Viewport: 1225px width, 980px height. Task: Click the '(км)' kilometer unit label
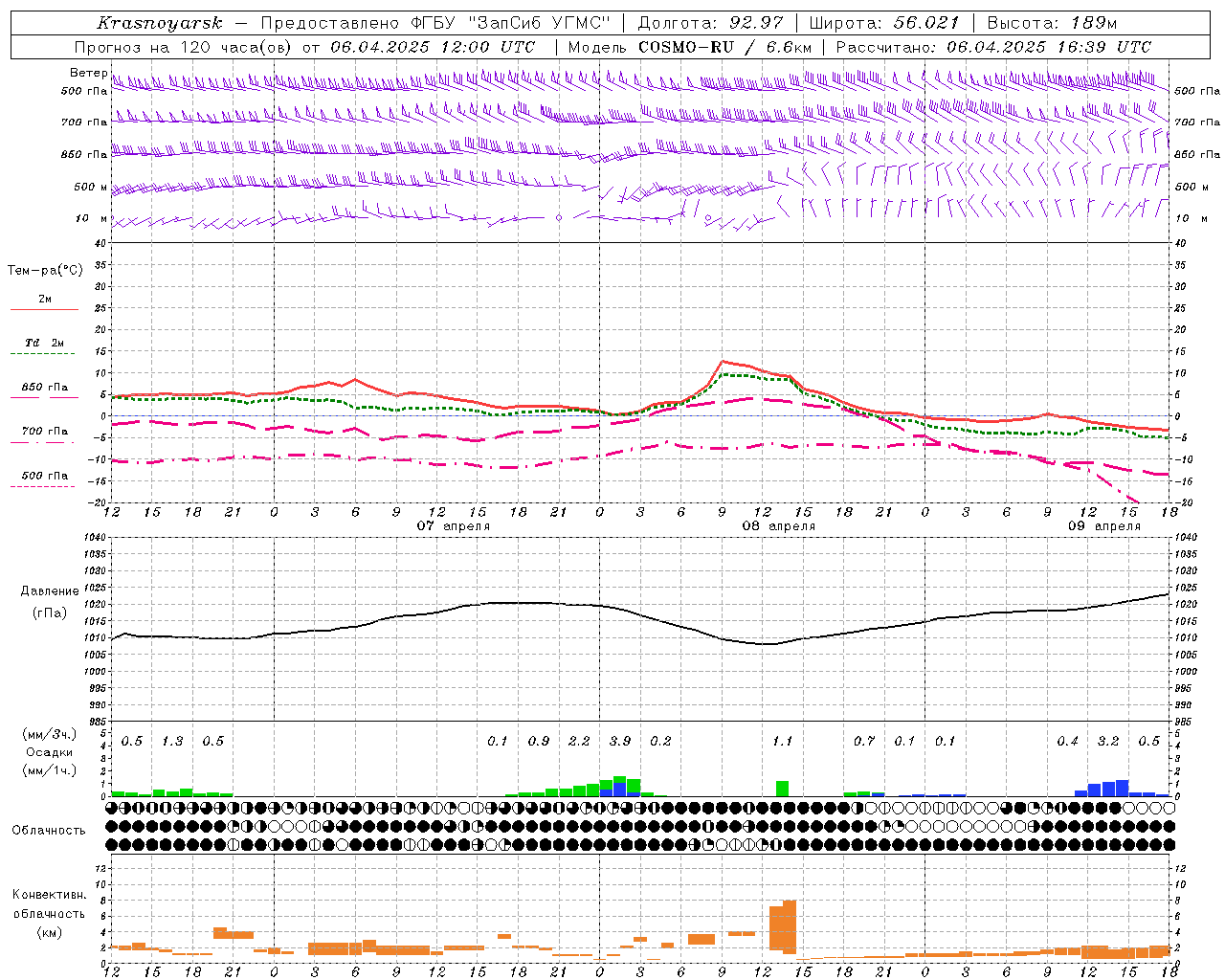coord(49,932)
